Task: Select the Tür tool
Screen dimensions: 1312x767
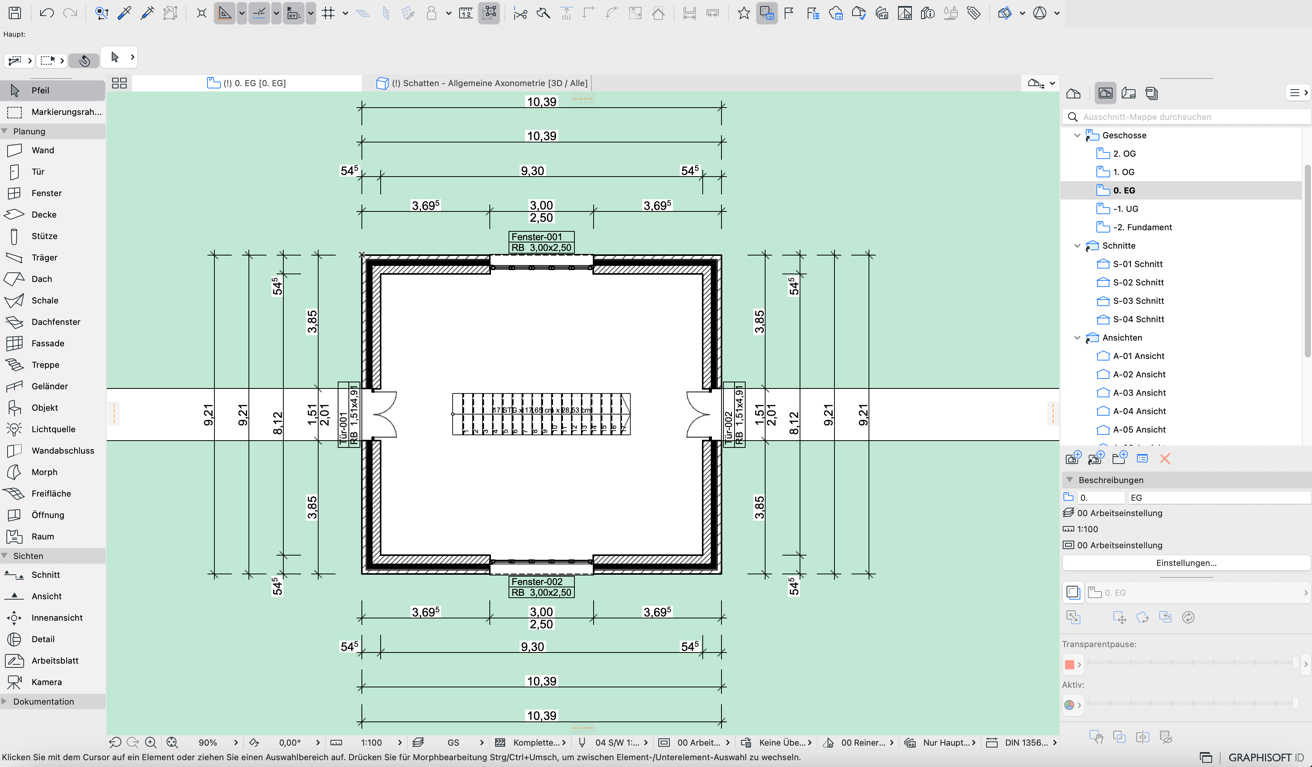Action: click(52, 172)
